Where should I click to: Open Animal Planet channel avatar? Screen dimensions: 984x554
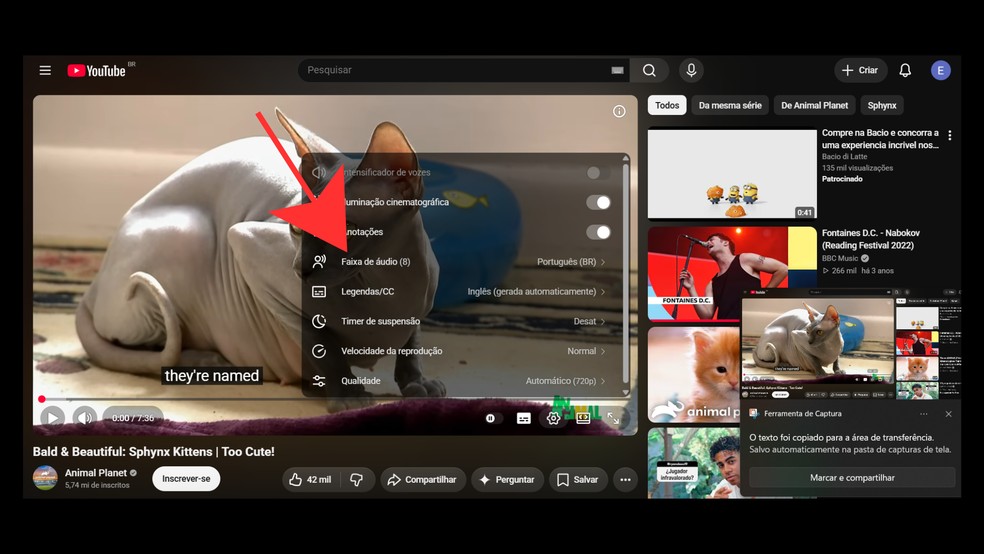tap(45, 478)
